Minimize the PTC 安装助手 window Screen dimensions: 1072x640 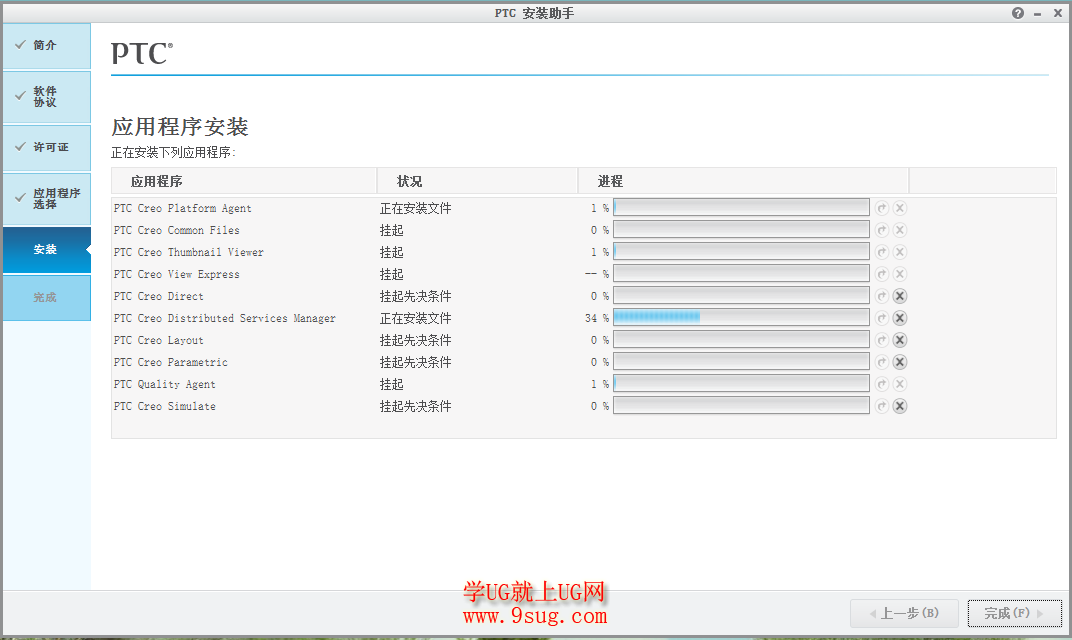coord(1038,14)
